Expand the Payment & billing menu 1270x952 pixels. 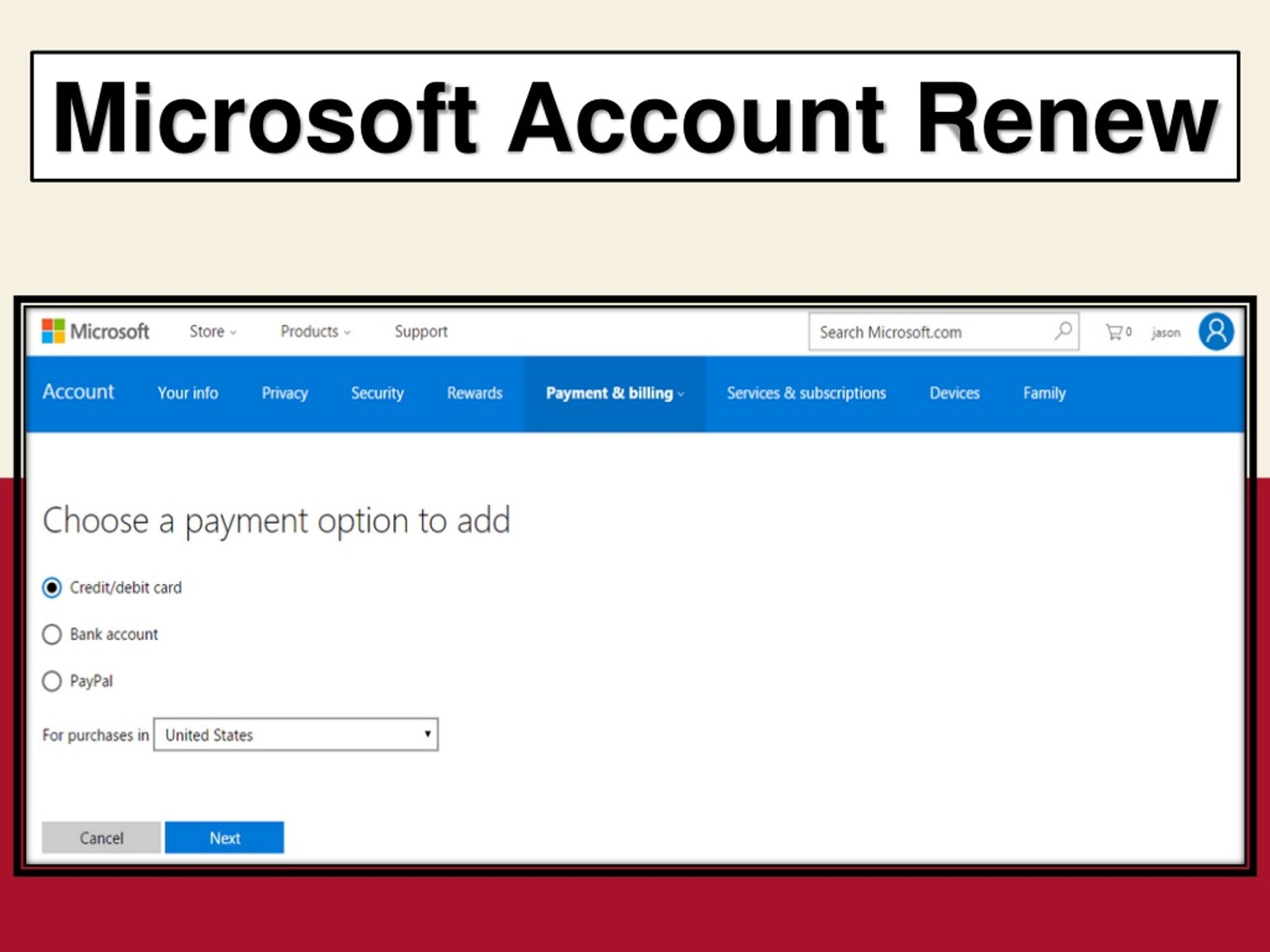click(x=614, y=393)
